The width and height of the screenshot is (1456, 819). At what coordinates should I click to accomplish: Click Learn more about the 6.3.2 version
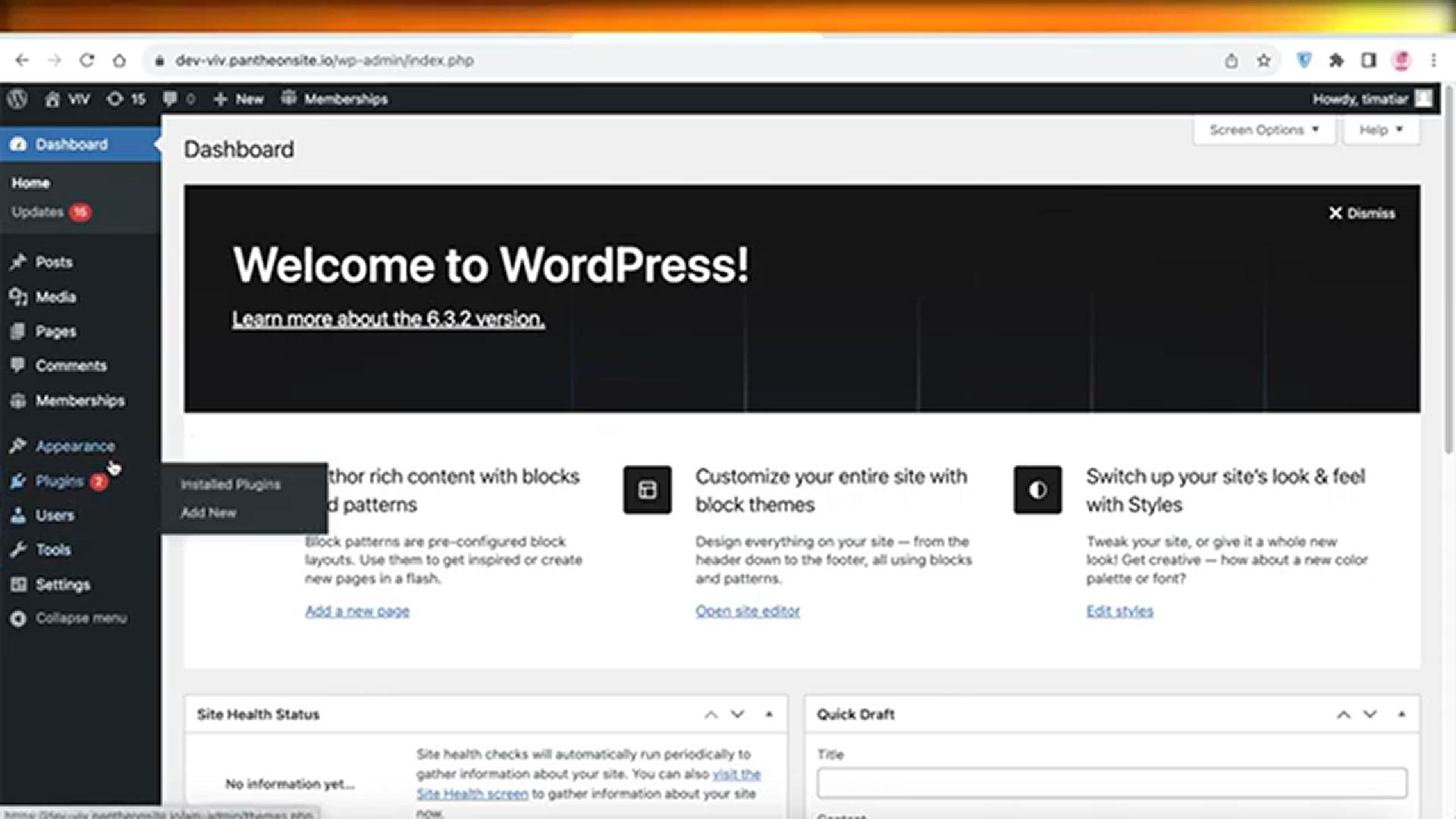(x=388, y=319)
